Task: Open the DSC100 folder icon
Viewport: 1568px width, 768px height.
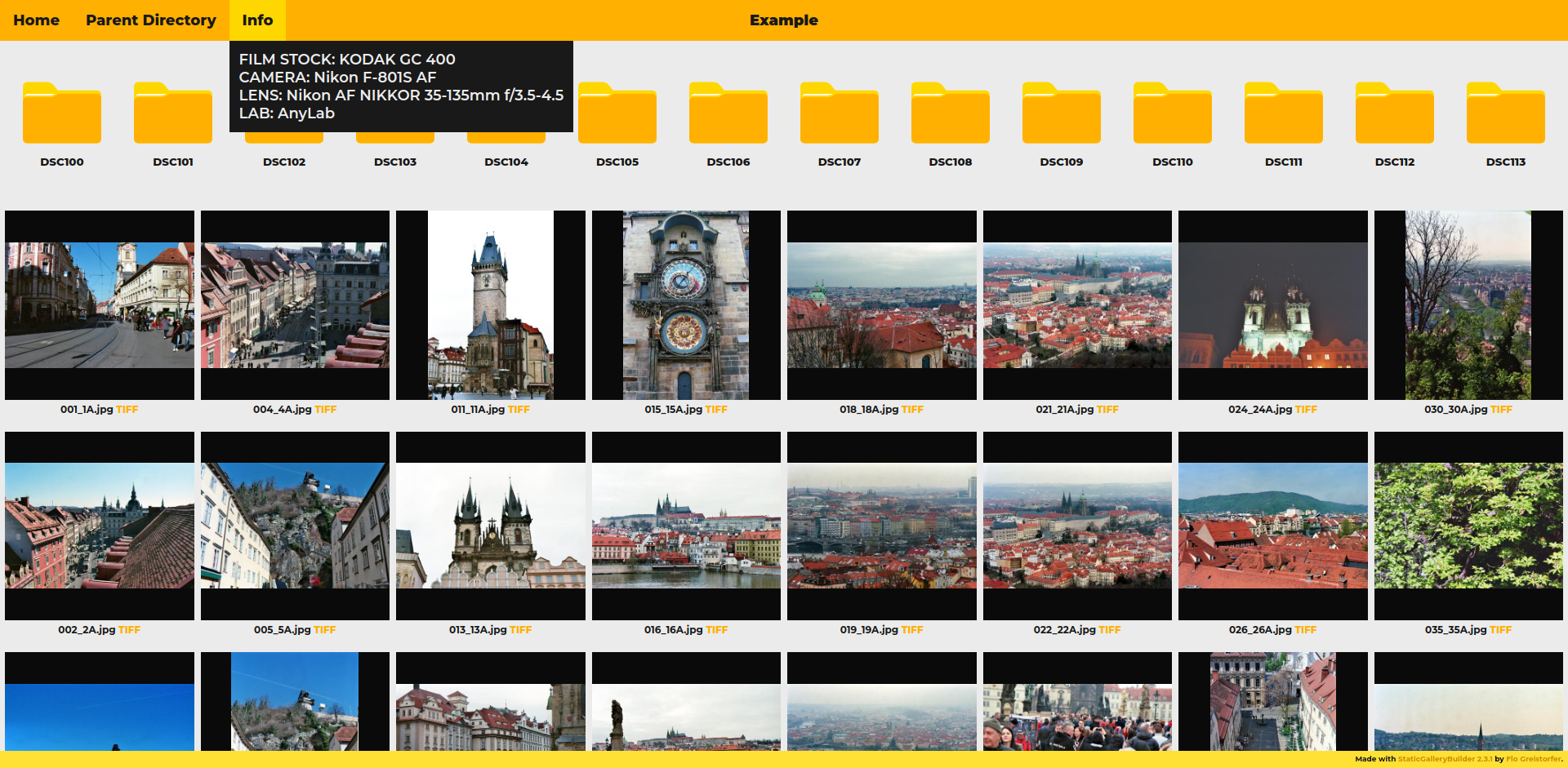Action: point(62,113)
